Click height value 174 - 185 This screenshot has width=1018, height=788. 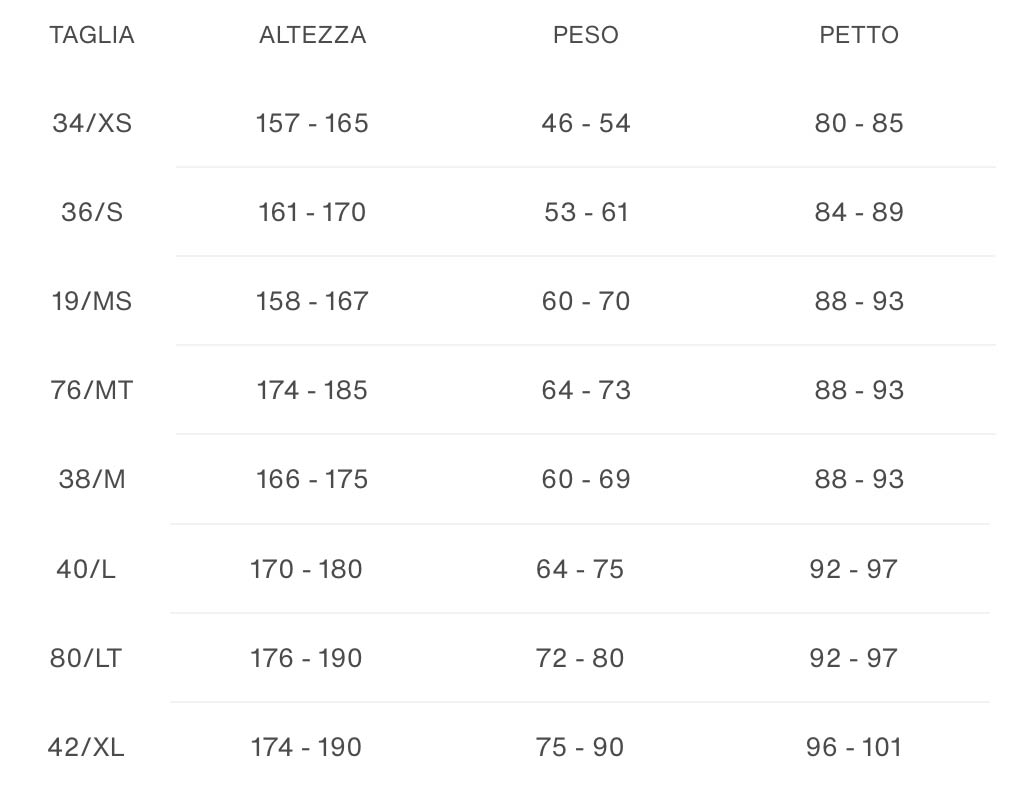coord(312,391)
